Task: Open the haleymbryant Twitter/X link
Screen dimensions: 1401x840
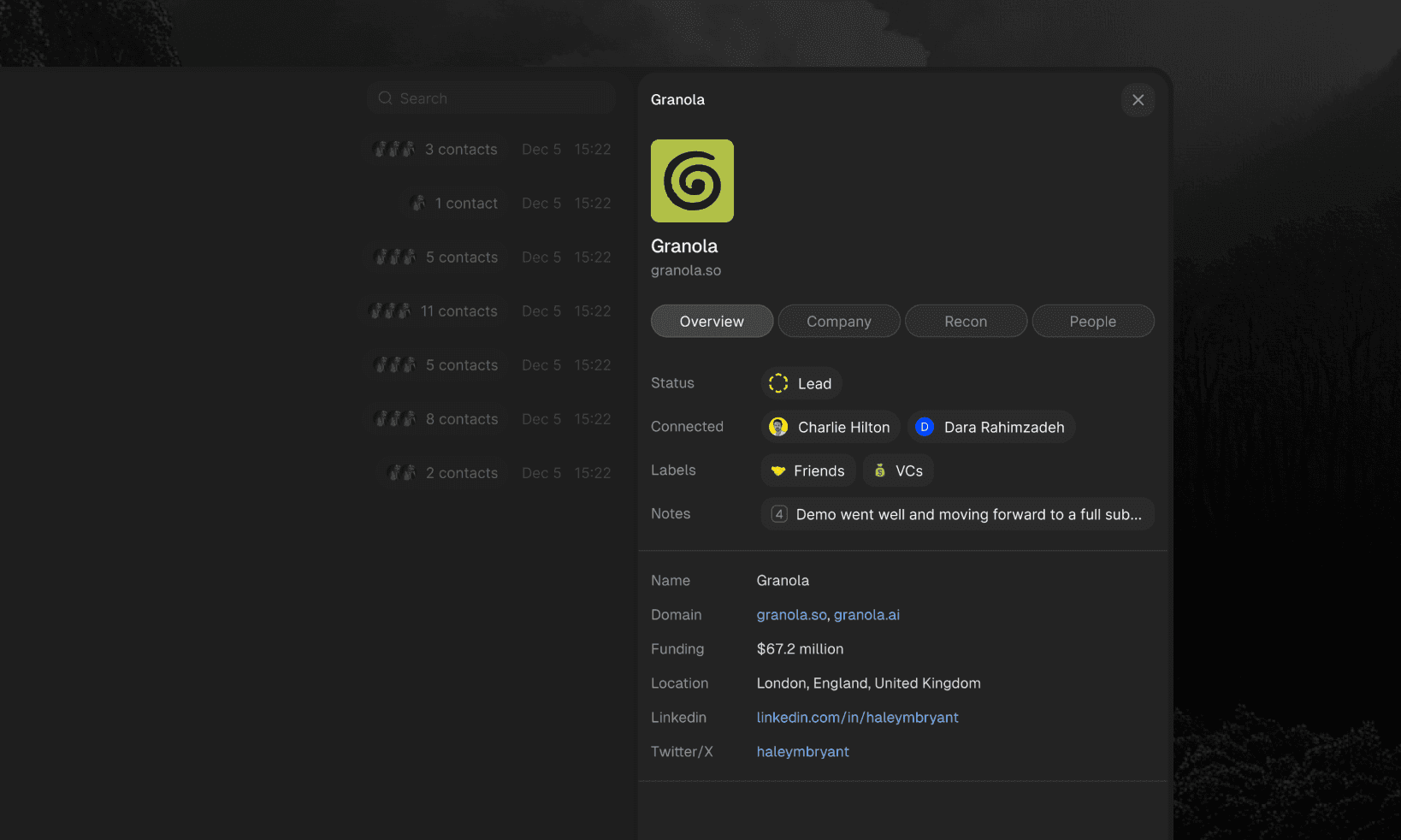Action: (x=803, y=751)
